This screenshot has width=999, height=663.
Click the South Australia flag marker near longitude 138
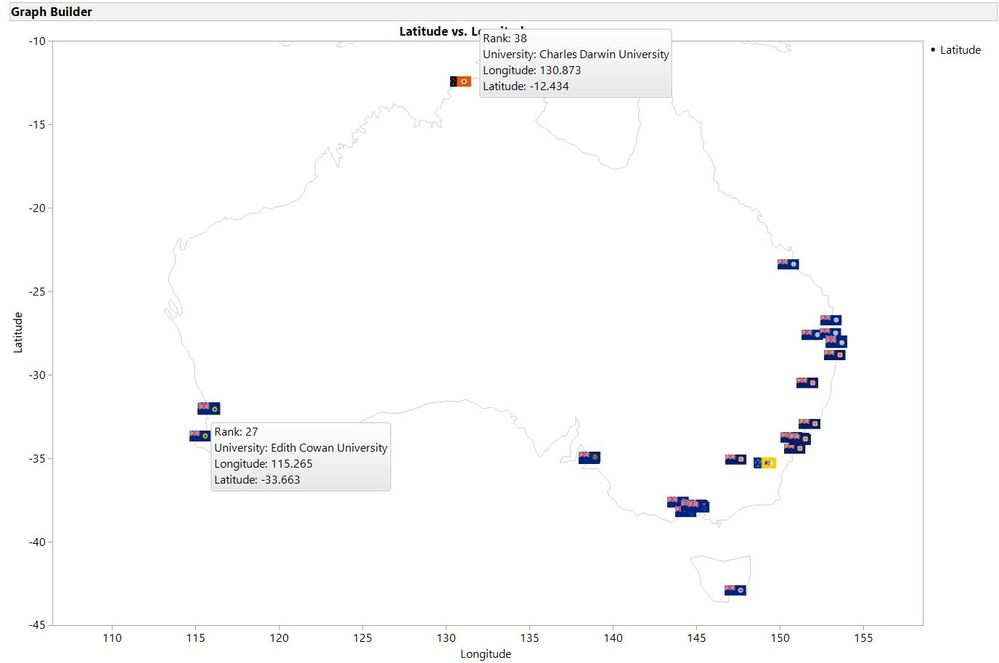point(589,457)
